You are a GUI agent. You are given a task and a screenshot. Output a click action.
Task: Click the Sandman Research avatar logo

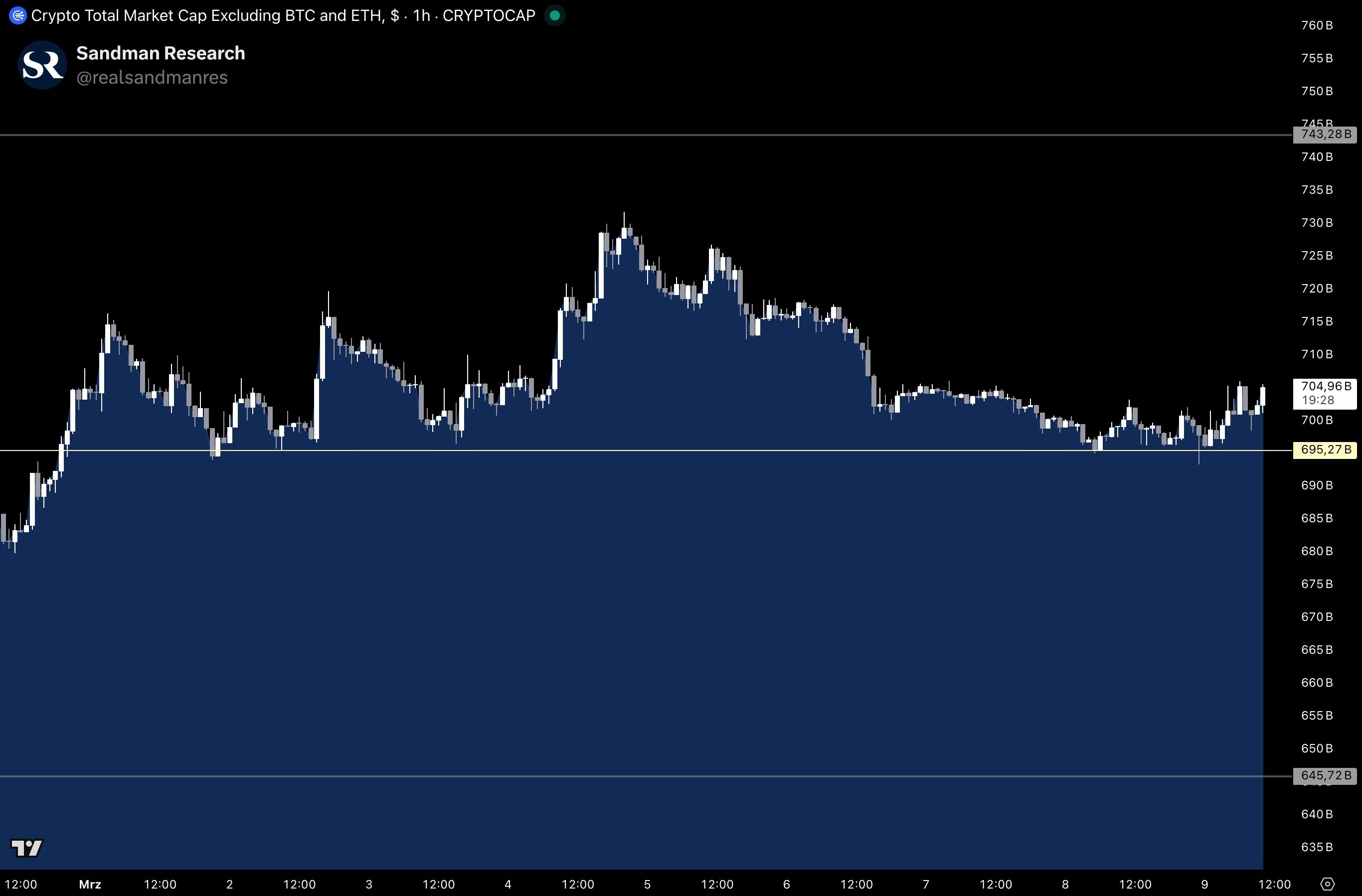pyautogui.click(x=42, y=65)
